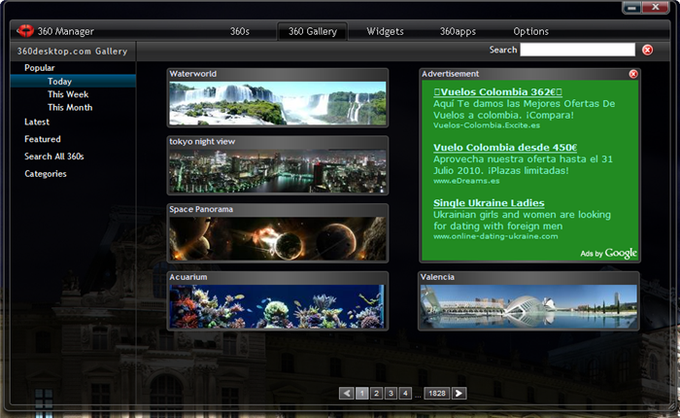Click the 360desktop.com Gallery header
The height and width of the screenshot is (418, 680).
pyautogui.click(x=72, y=51)
